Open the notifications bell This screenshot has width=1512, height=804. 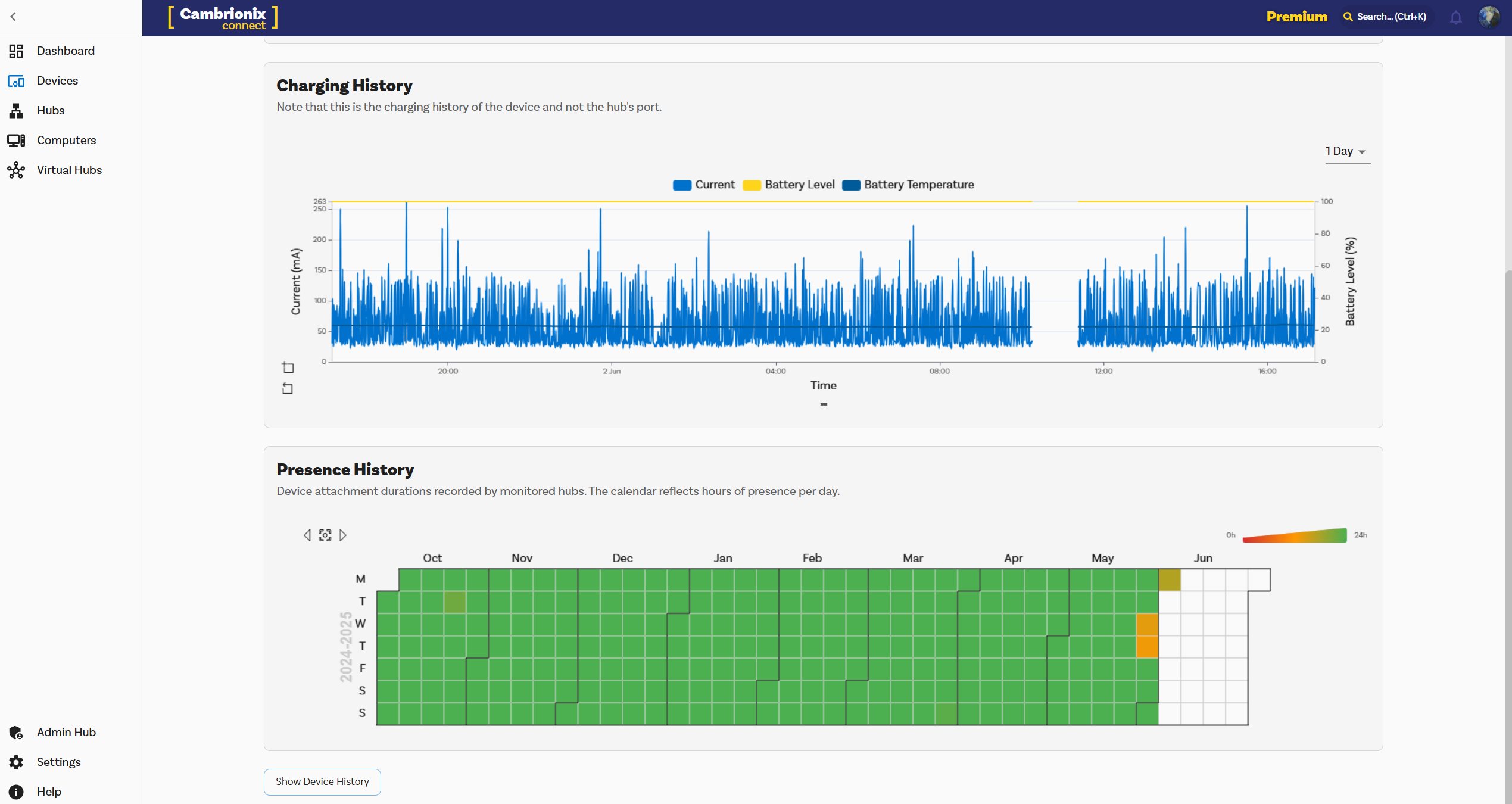coord(1455,17)
